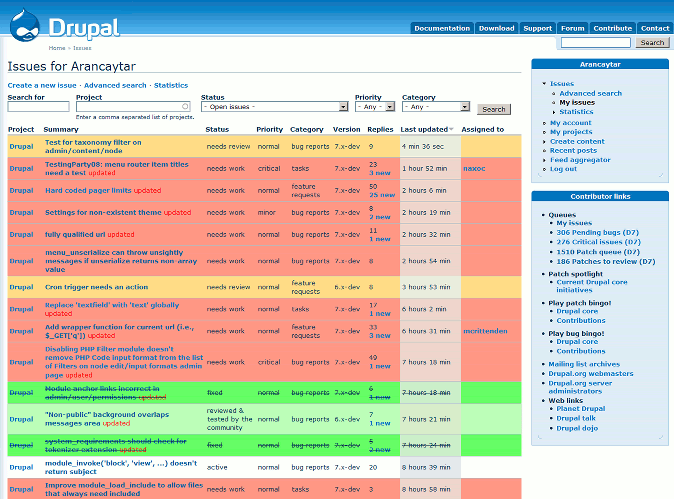Open 276 Critical issues (D7) queue
This screenshot has width=674, height=499.
598,242
